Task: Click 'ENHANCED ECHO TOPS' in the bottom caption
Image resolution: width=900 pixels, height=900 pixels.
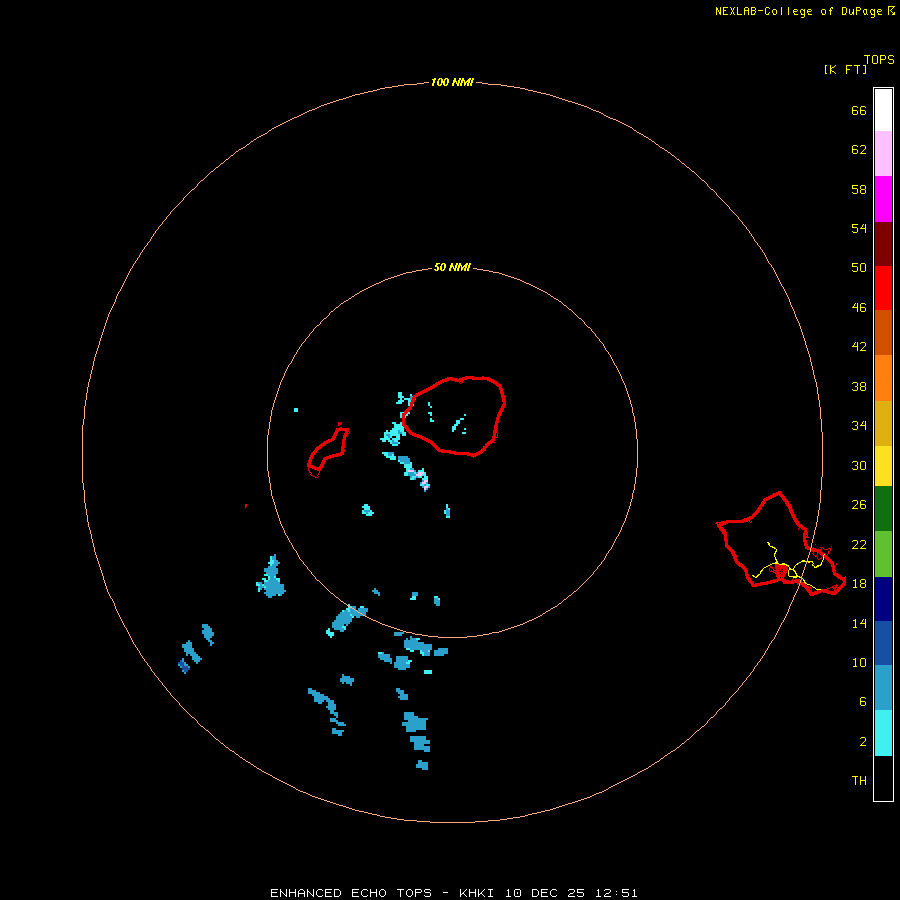Action: point(351,893)
